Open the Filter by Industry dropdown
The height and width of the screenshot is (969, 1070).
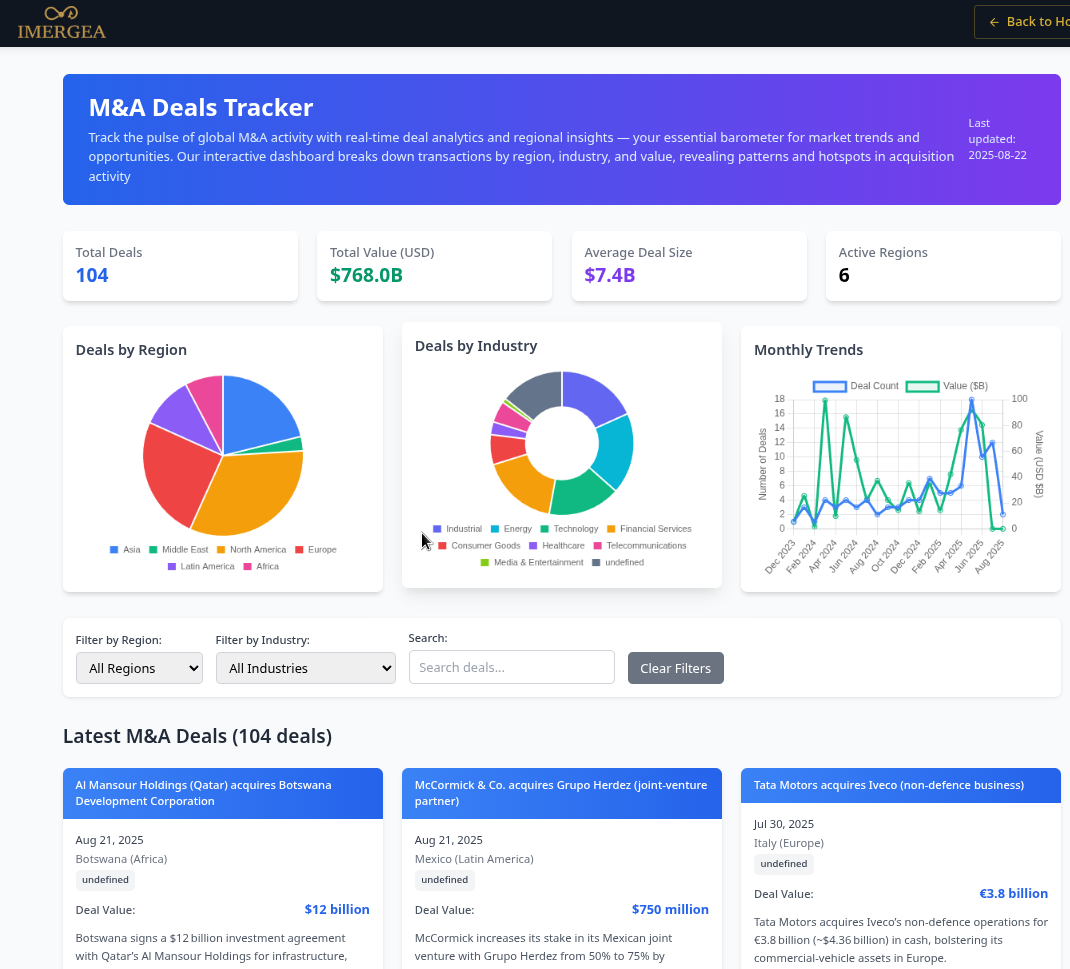[306, 667]
